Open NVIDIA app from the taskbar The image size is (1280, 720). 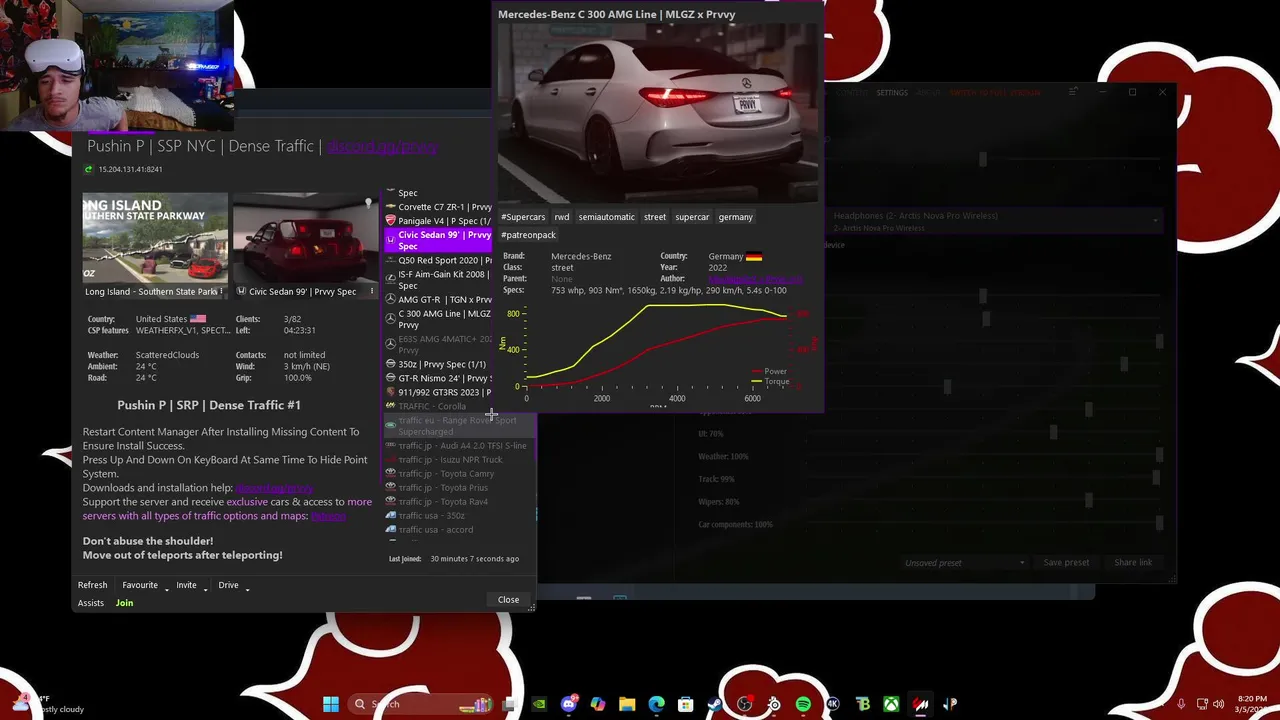tap(540, 704)
